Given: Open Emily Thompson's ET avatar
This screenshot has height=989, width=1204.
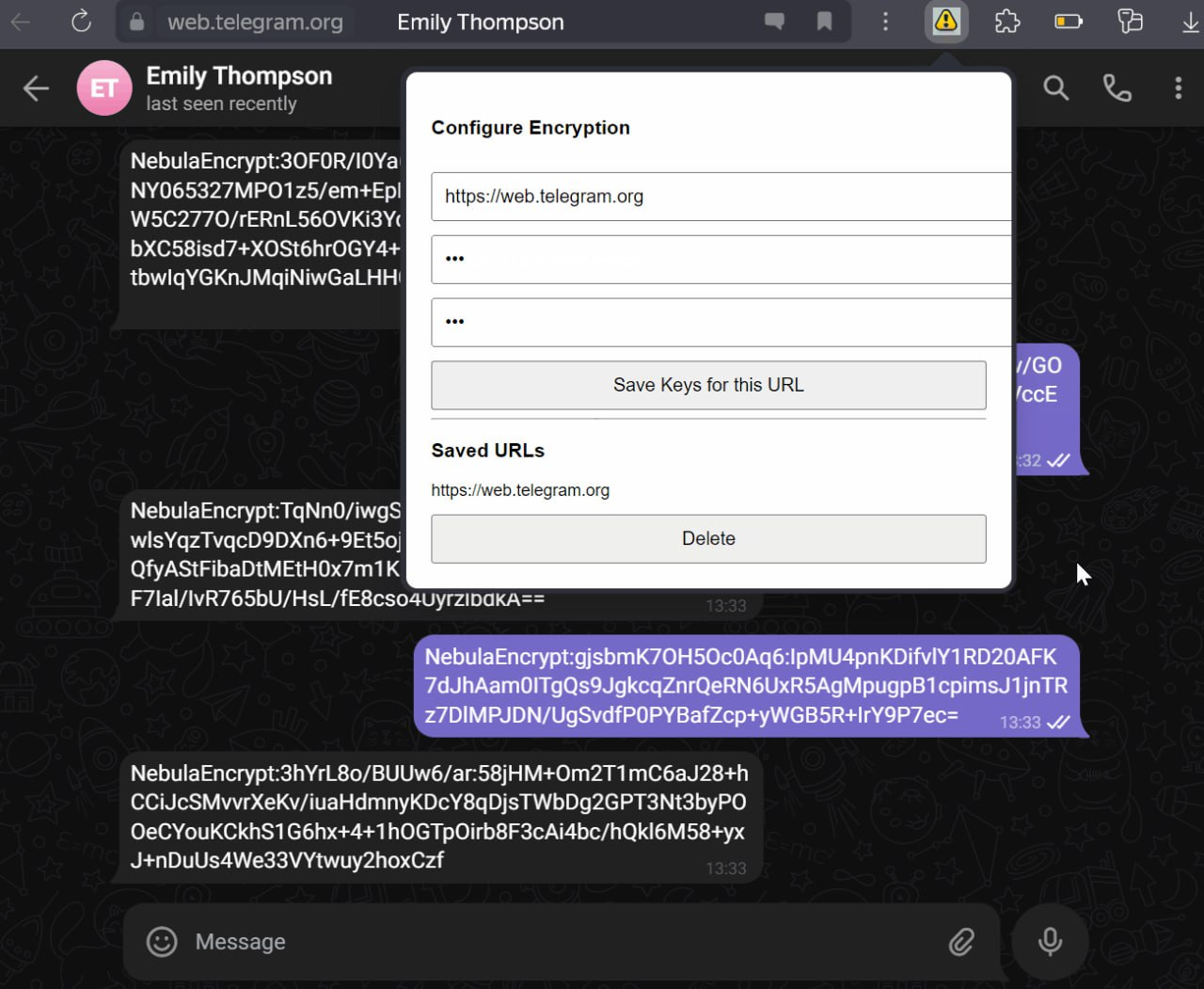Looking at the screenshot, I should click(104, 88).
